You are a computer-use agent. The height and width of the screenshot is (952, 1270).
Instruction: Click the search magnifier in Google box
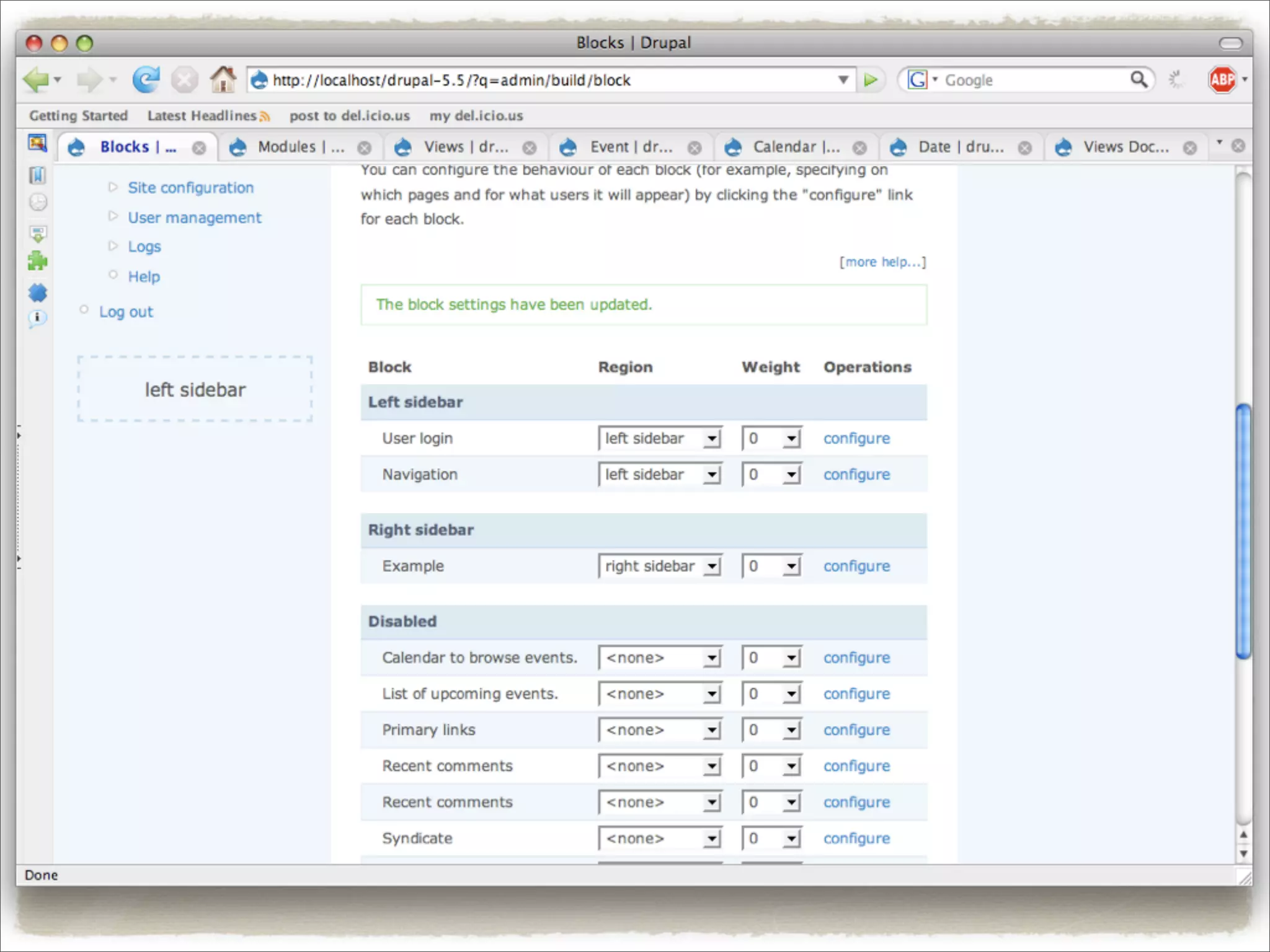[x=1139, y=80]
